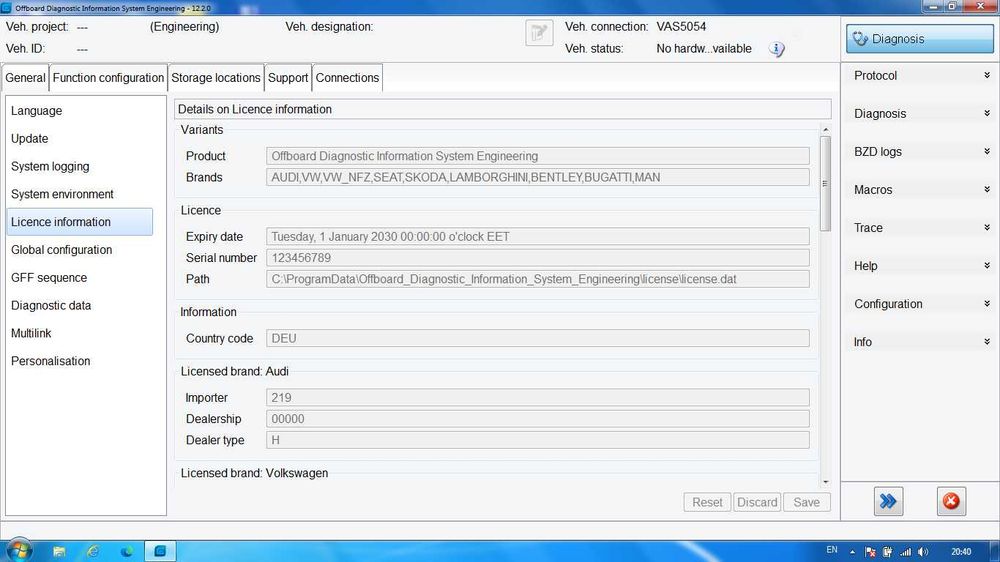Click the VAS5054 connection text

coord(681,27)
